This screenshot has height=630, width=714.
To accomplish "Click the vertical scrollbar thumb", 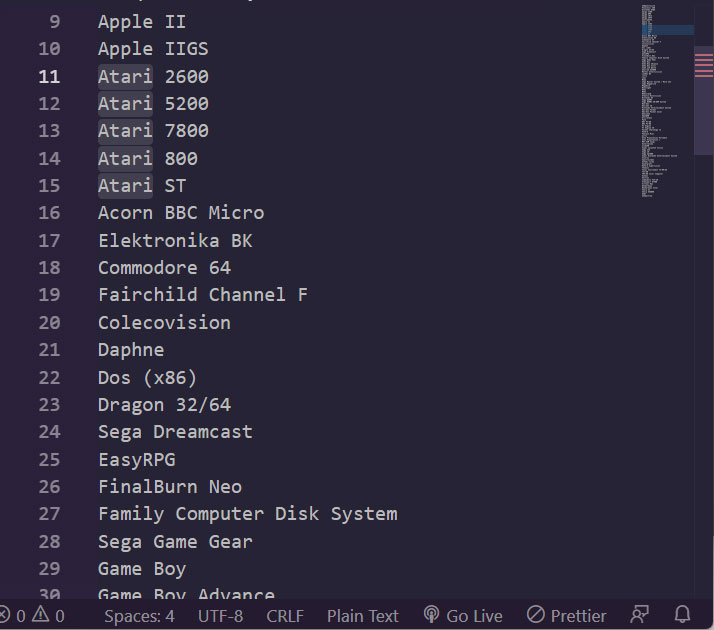I will [x=704, y=100].
